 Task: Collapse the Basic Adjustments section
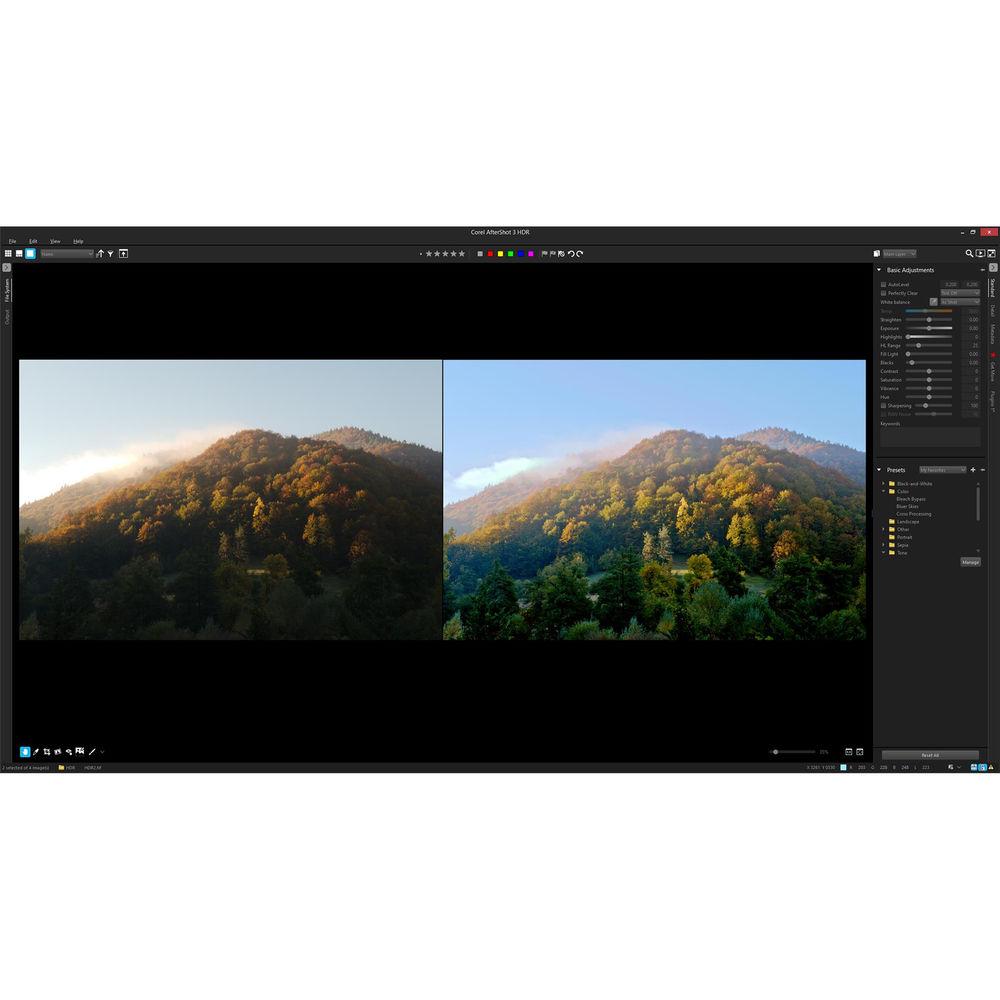[879, 270]
